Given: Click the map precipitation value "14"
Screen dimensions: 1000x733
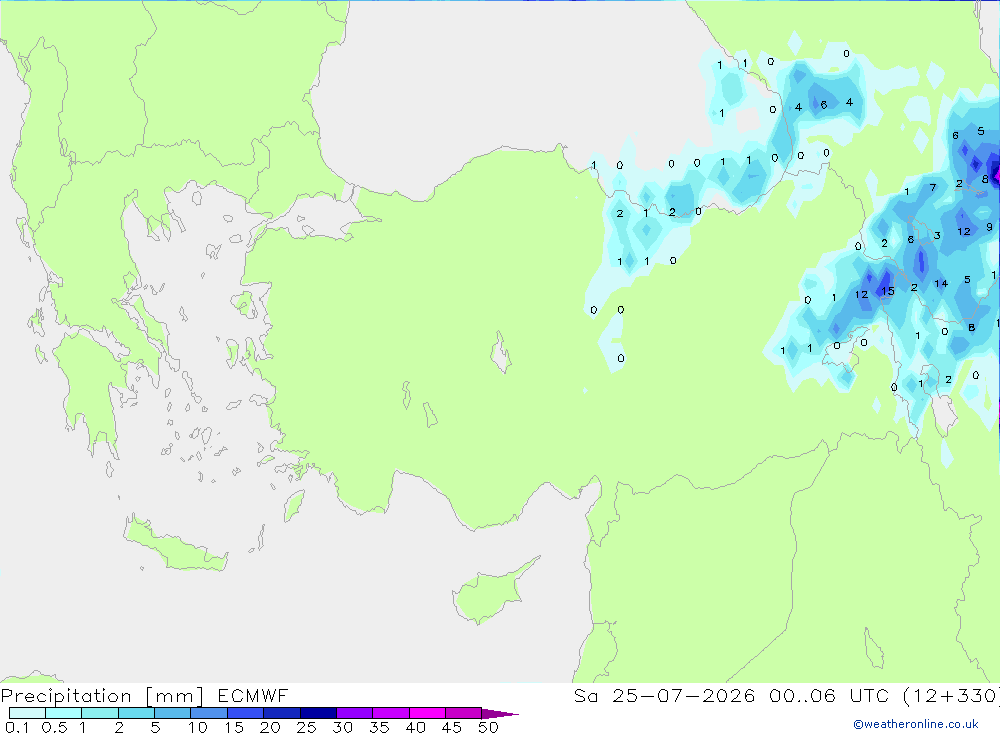Looking at the screenshot, I should tap(941, 284).
